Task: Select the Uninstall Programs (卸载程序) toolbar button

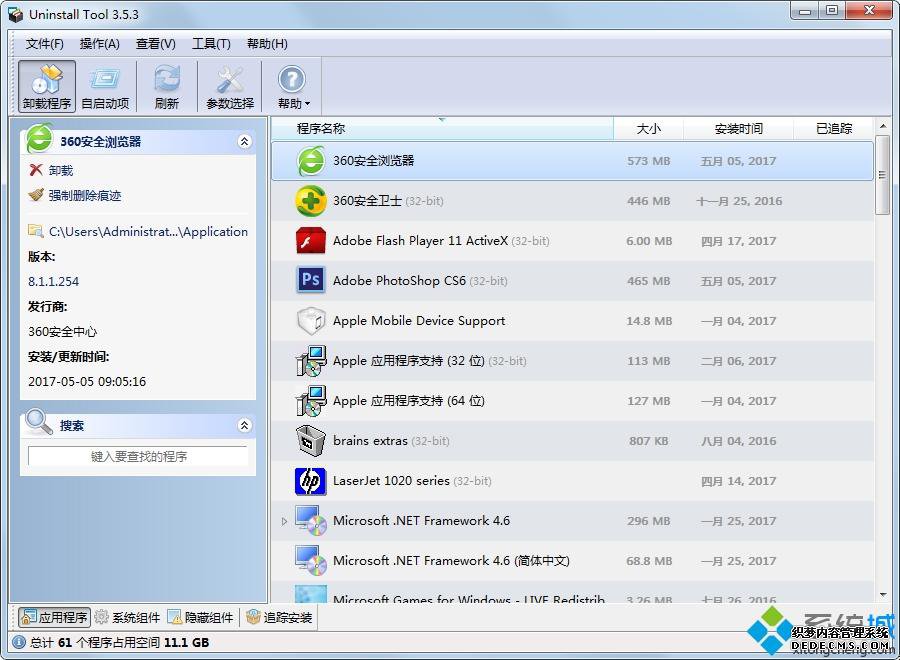Action: click(x=47, y=87)
